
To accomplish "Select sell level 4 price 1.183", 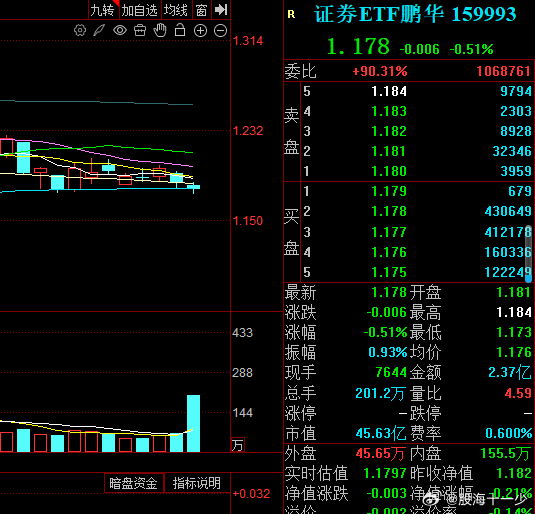I will click(389, 111).
